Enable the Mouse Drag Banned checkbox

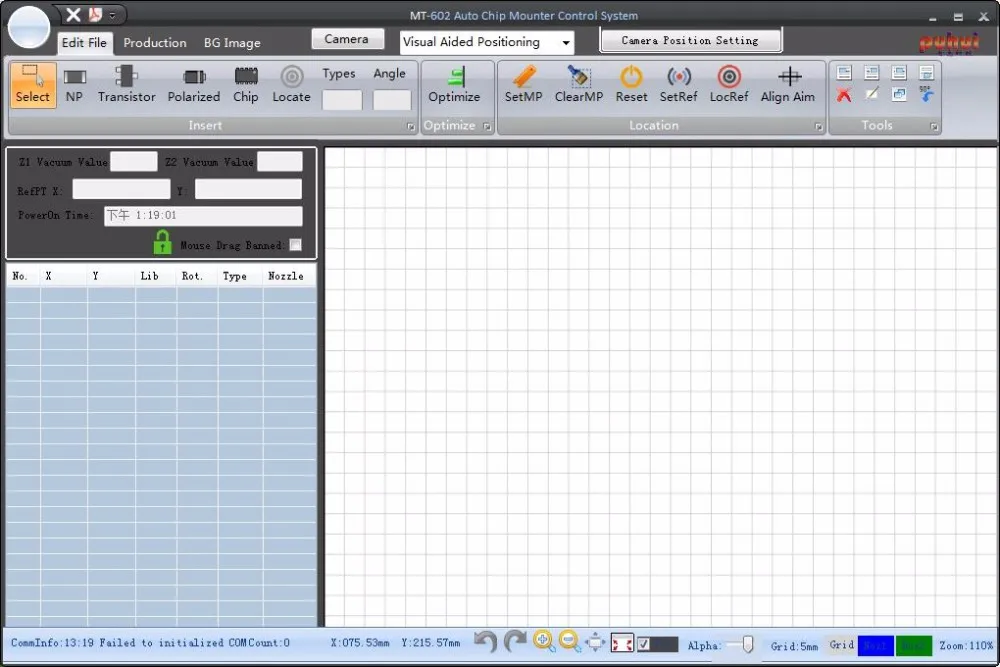point(295,245)
